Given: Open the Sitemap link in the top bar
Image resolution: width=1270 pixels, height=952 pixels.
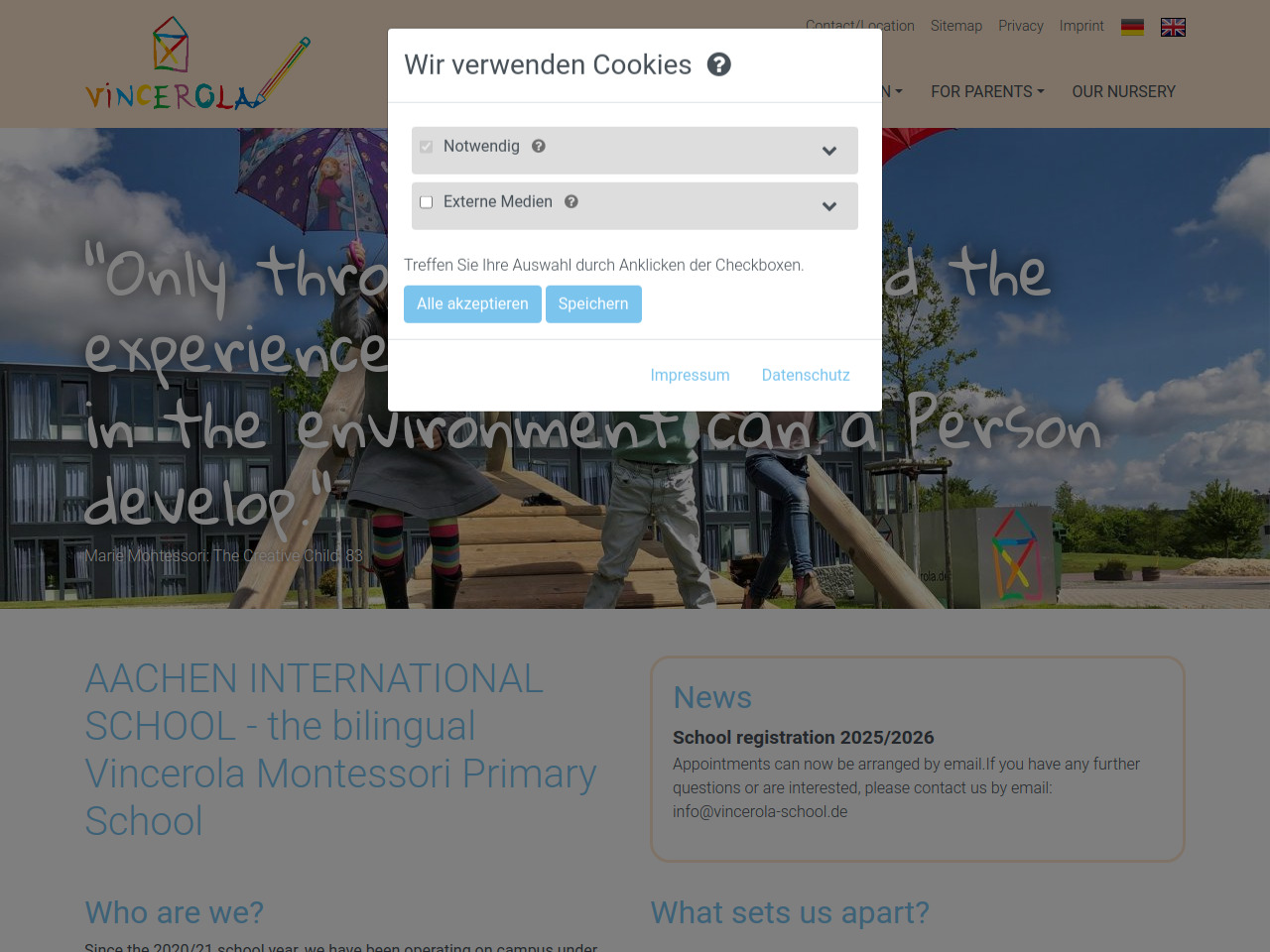Looking at the screenshot, I should [956, 26].
